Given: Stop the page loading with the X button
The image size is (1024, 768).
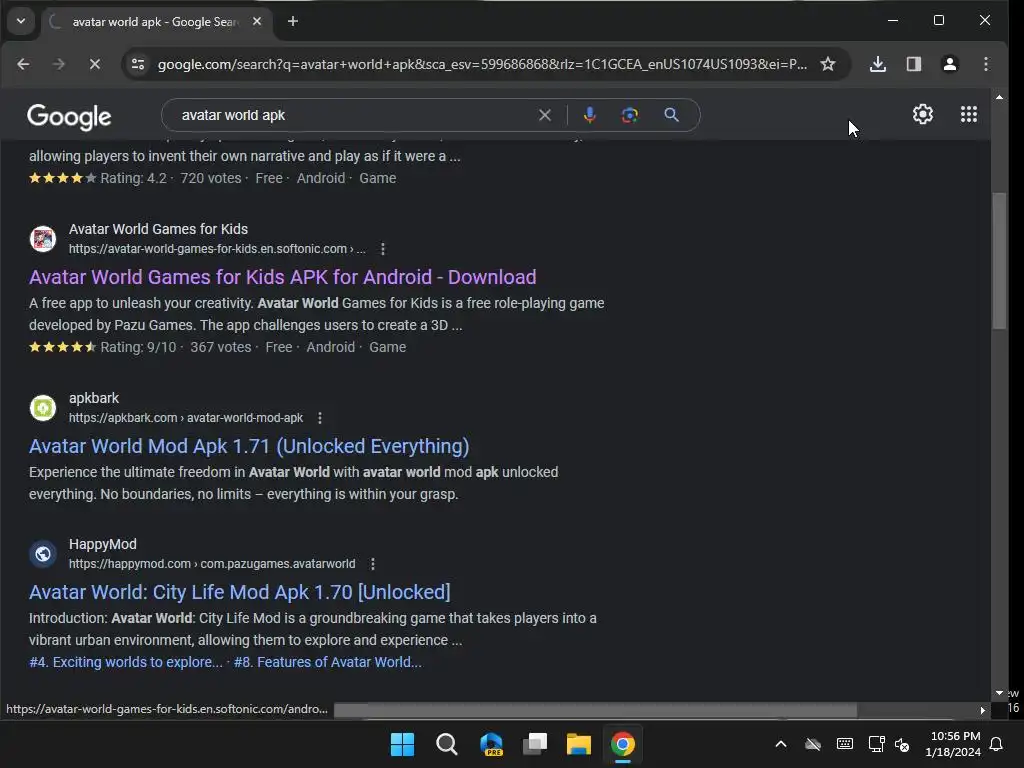Looking at the screenshot, I should click(x=95, y=64).
